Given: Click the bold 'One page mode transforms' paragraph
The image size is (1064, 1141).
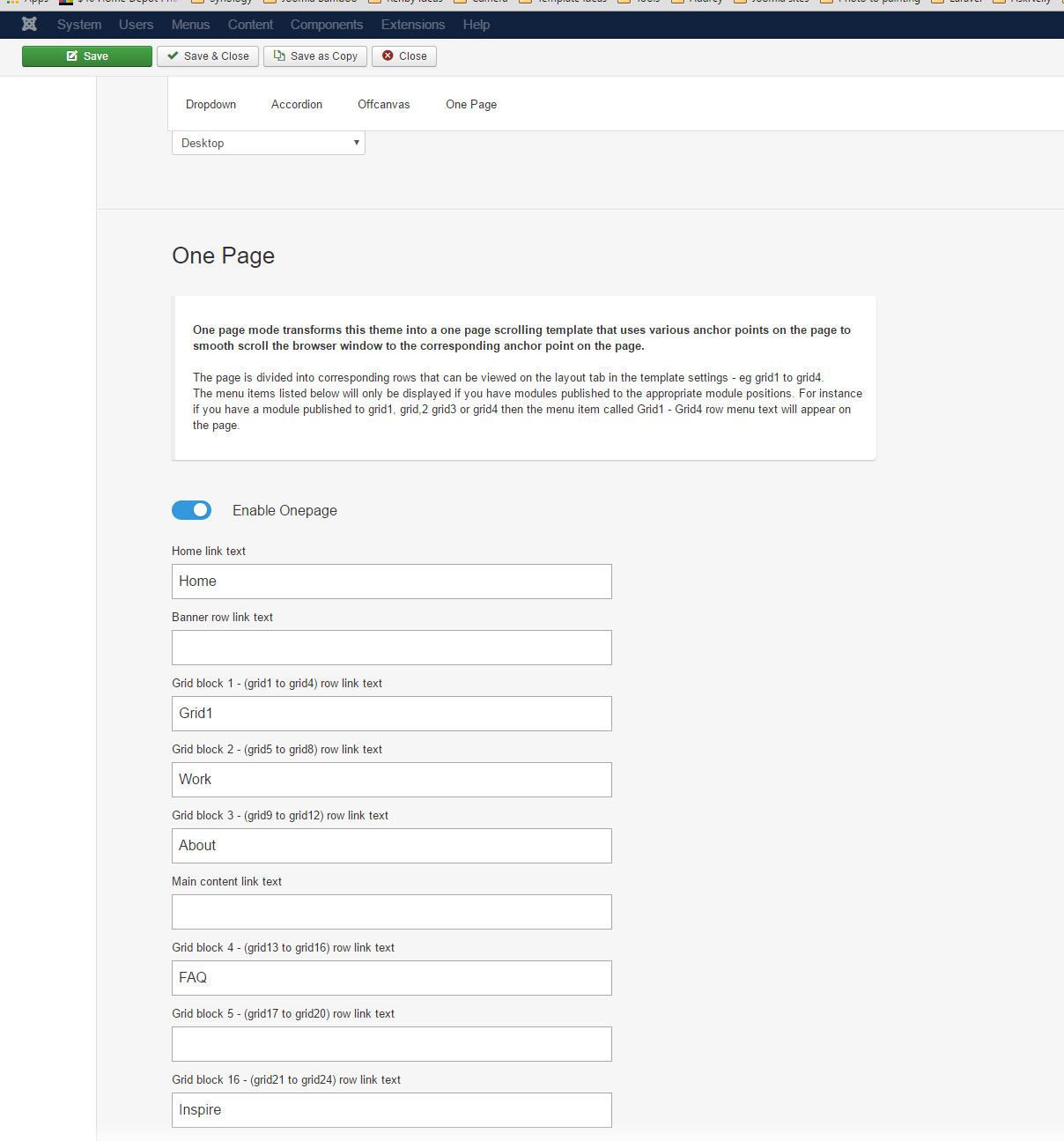Looking at the screenshot, I should [x=522, y=337].
